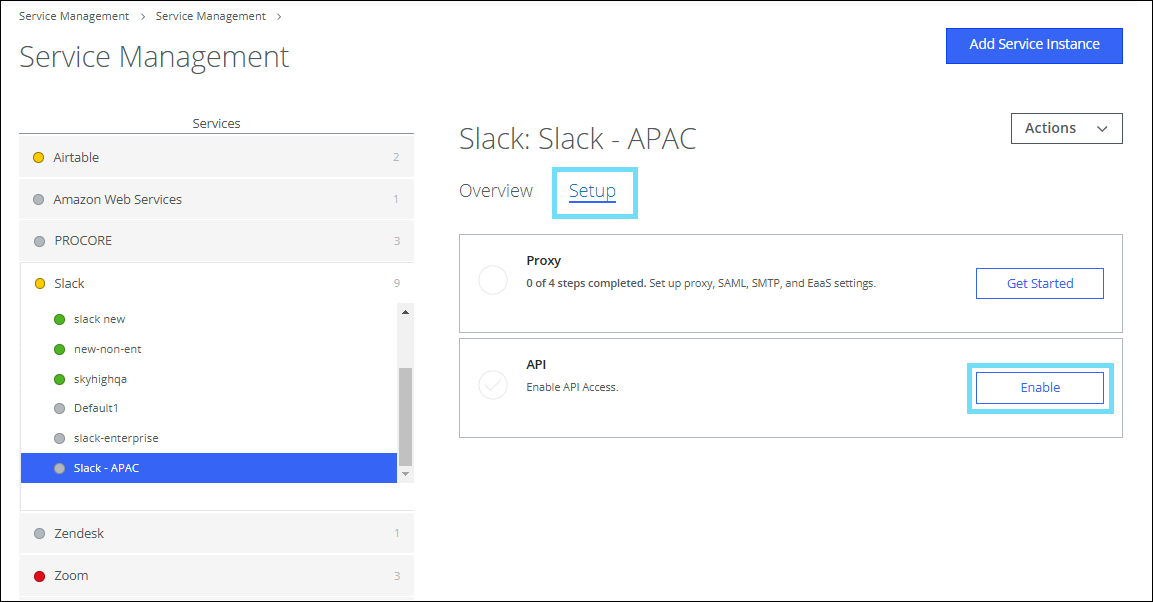
Task: Click the instance list scrollbar thumb
Action: click(x=405, y=417)
